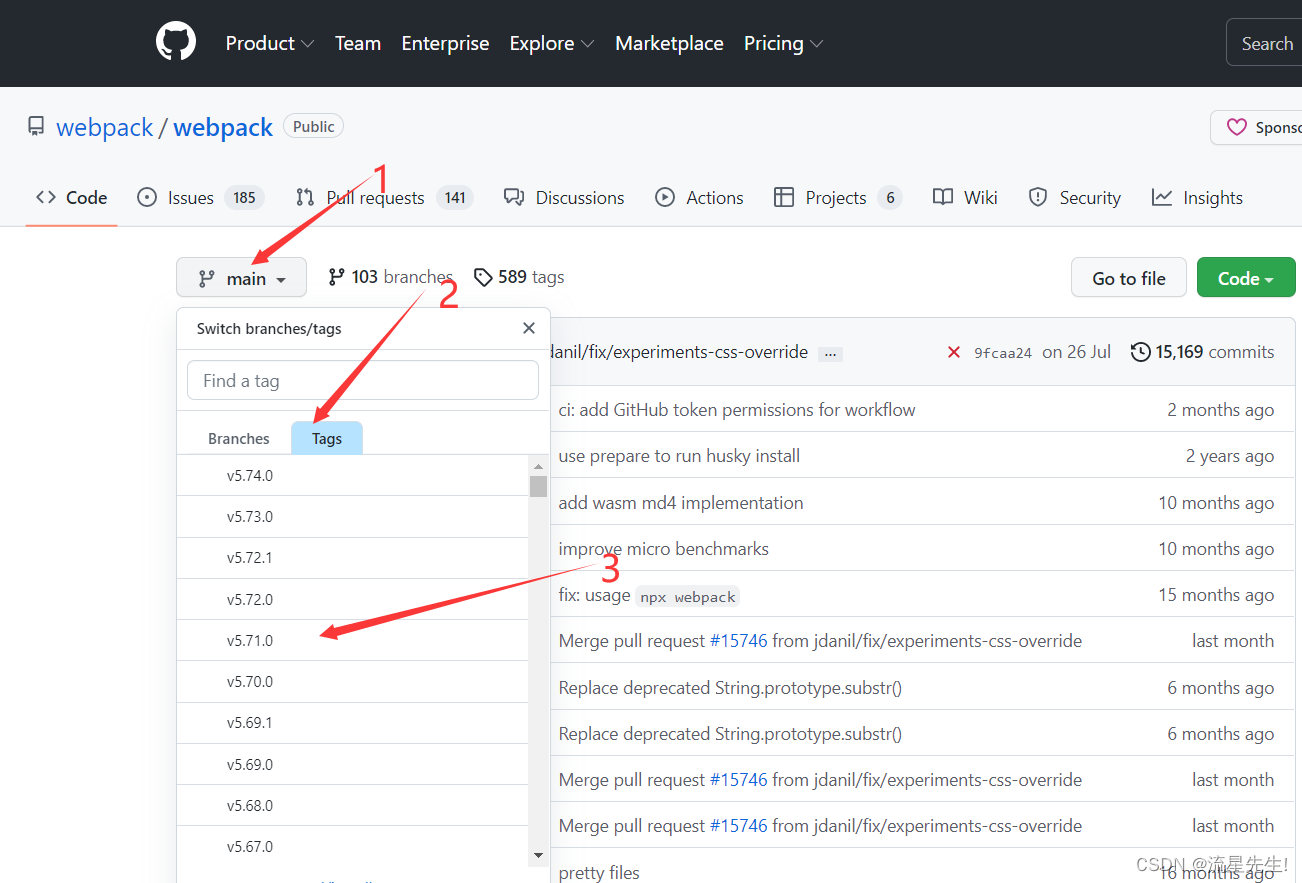This screenshot has height=883, width=1302.
Task: Expand the commit message ellipsis button
Action: [830, 353]
